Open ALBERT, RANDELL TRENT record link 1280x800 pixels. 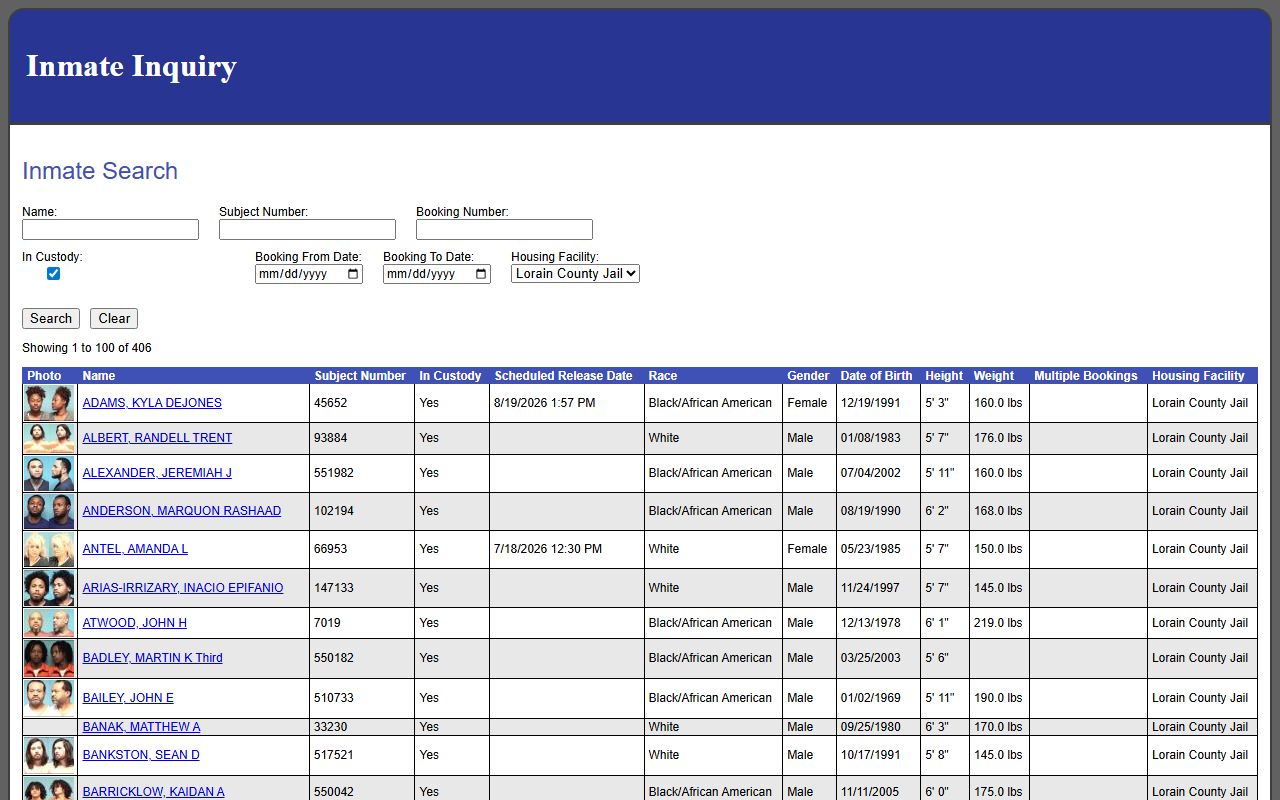pyautogui.click(x=157, y=438)
